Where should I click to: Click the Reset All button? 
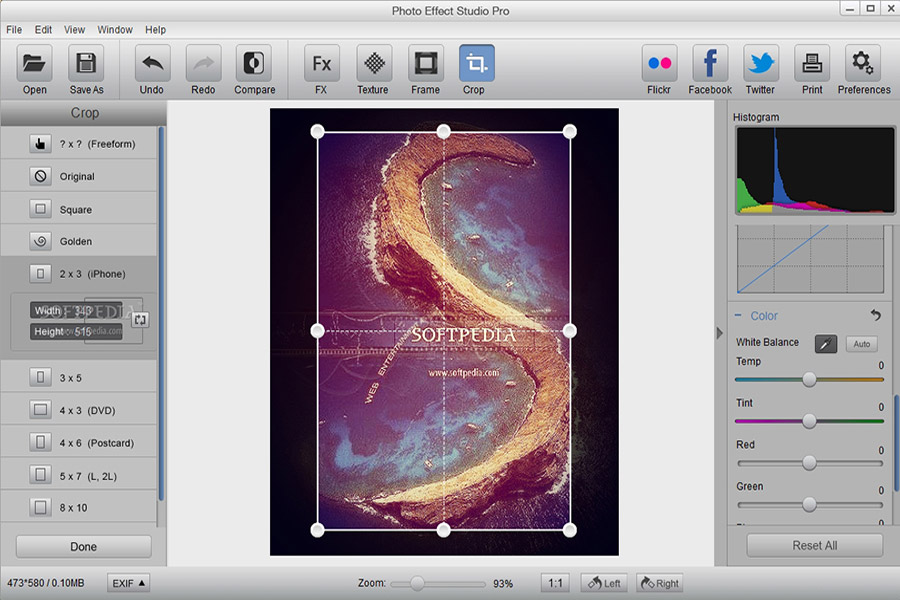[x=814, y=545]
